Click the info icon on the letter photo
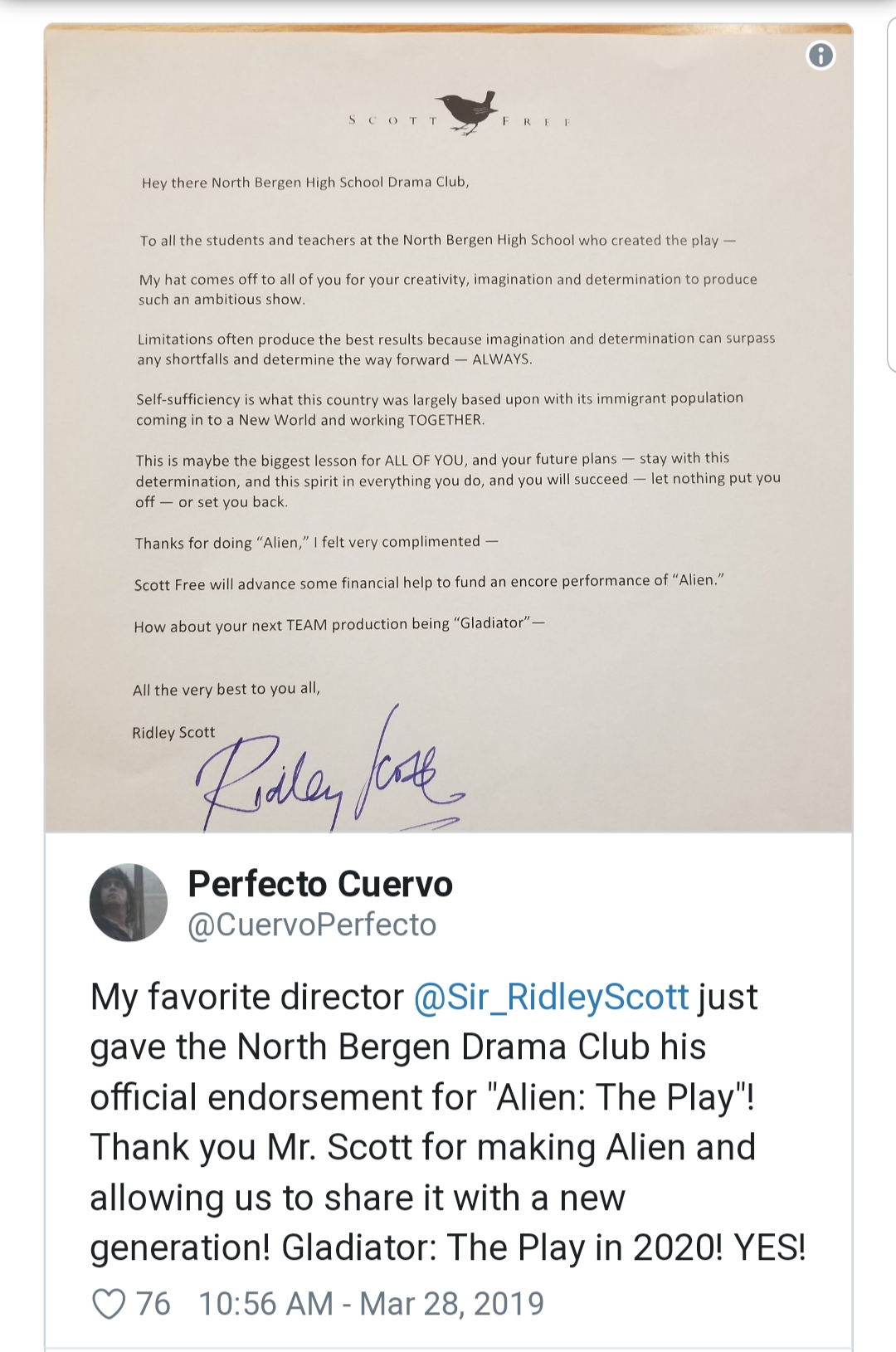Viewport: 896px width, 1352px height. pos(821,56)
